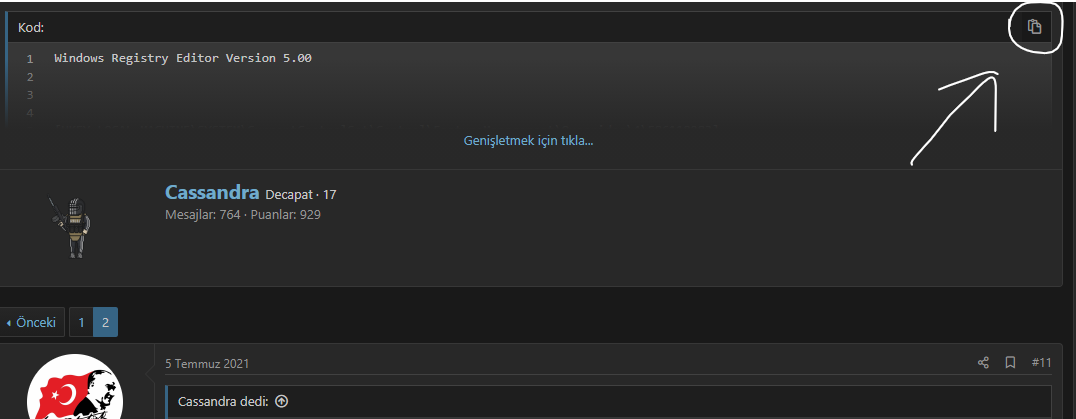Click the 'Cassandra dedi:' quote header
The height and width of the screenshot is (419, 1076).
(223, 401)
